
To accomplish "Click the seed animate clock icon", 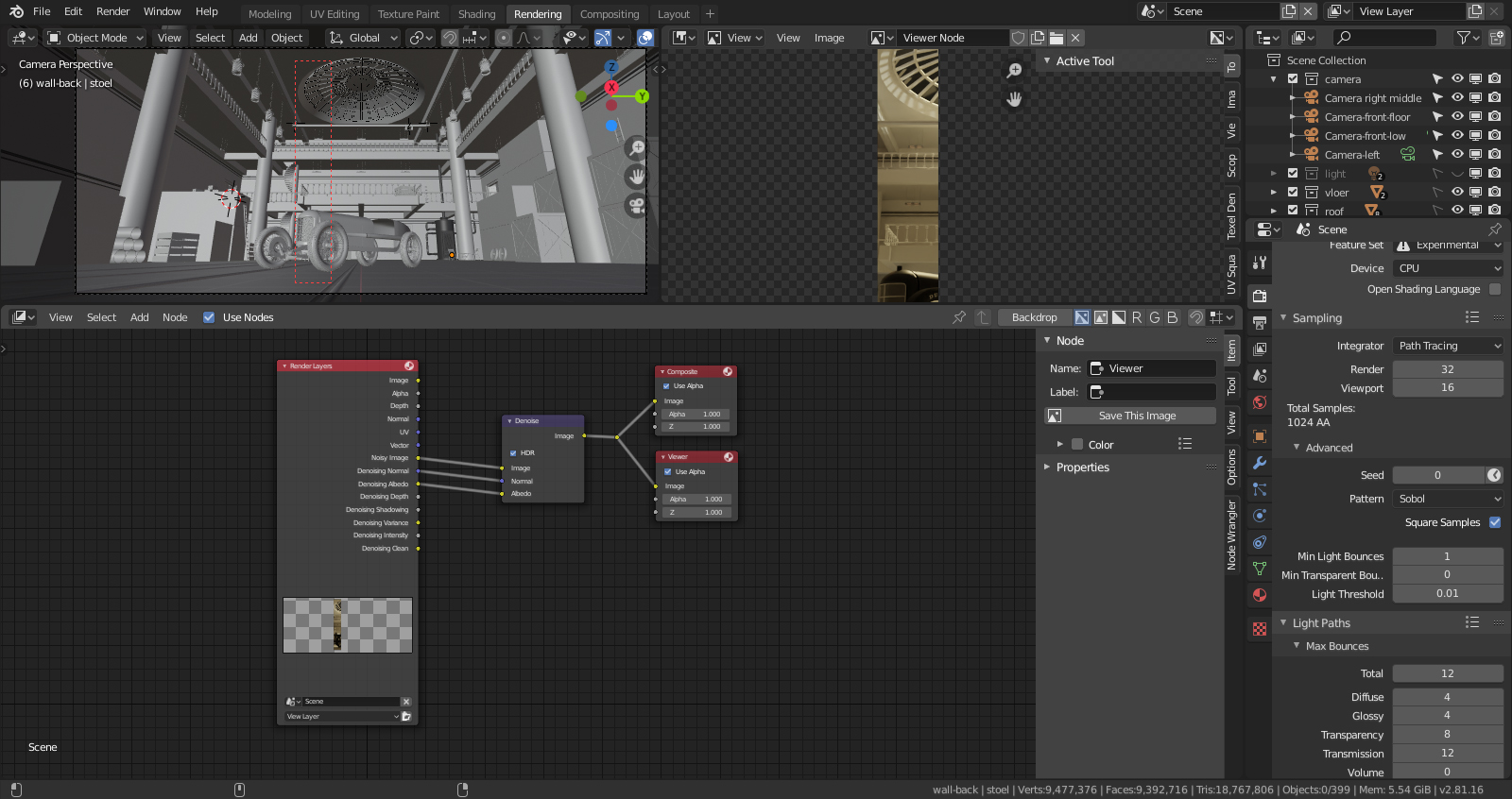I will 1494,475.
